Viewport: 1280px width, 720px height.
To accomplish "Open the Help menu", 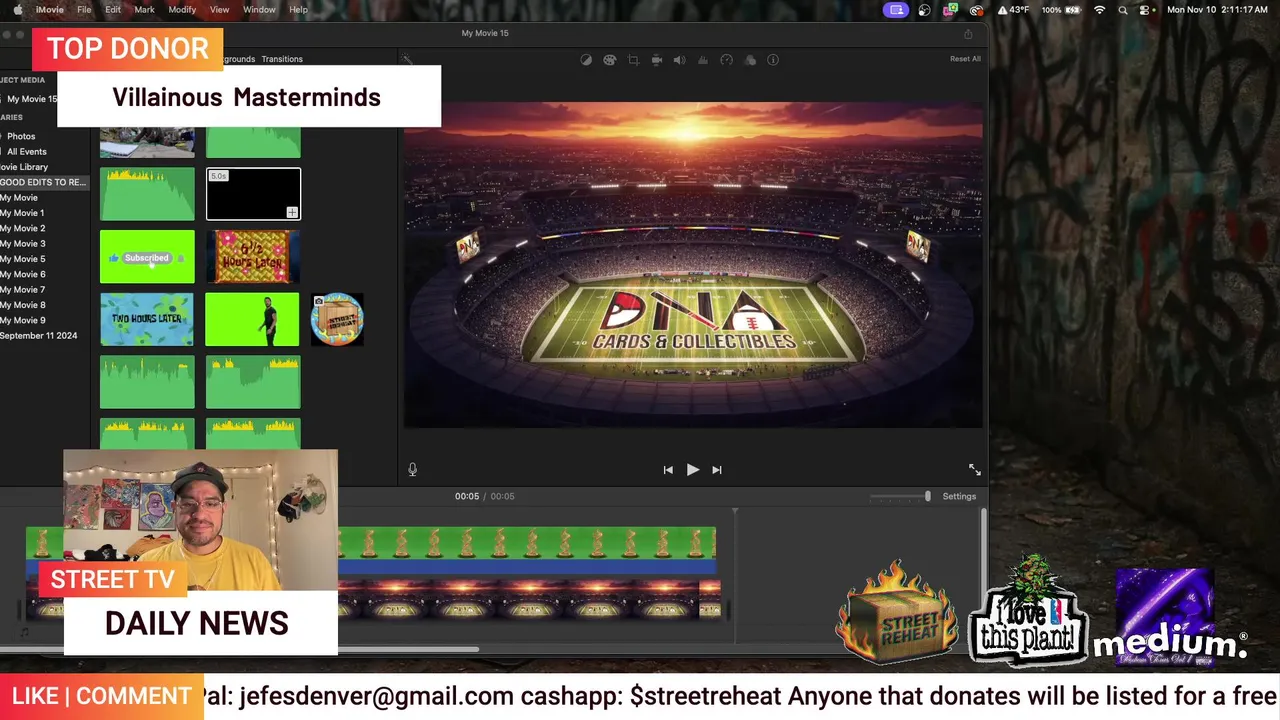I will click(x=298, y=10).
